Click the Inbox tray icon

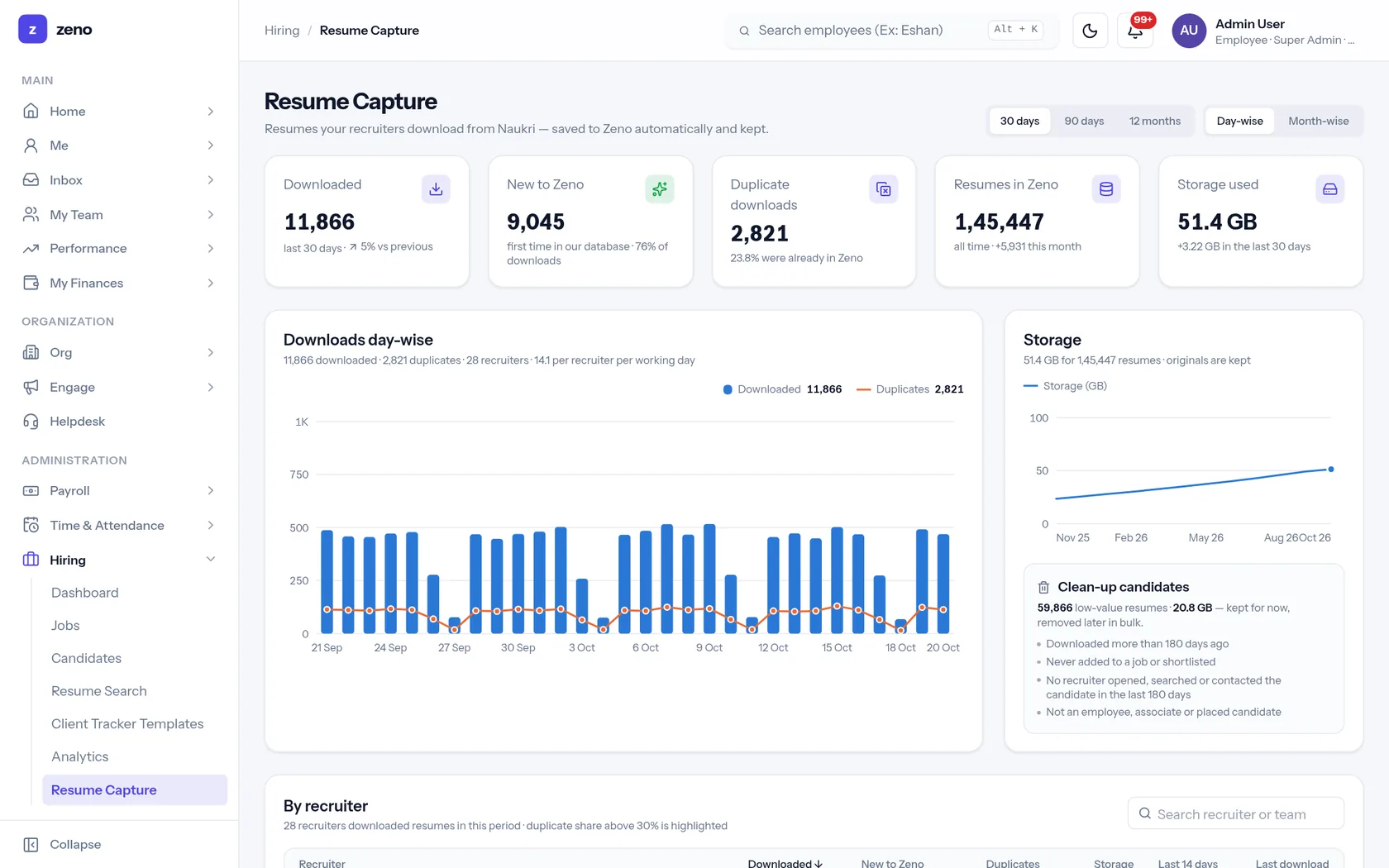31,180
